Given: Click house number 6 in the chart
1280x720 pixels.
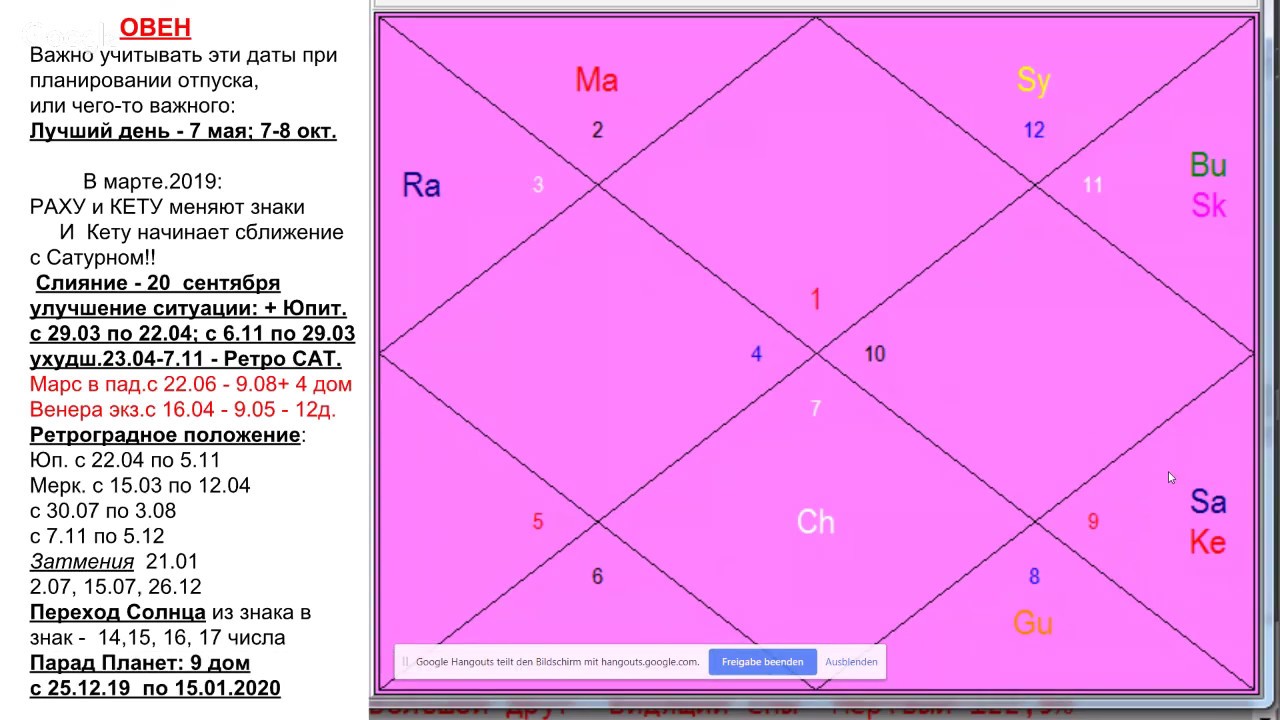Looking at the screenshot, I should [x=597, y=577].
